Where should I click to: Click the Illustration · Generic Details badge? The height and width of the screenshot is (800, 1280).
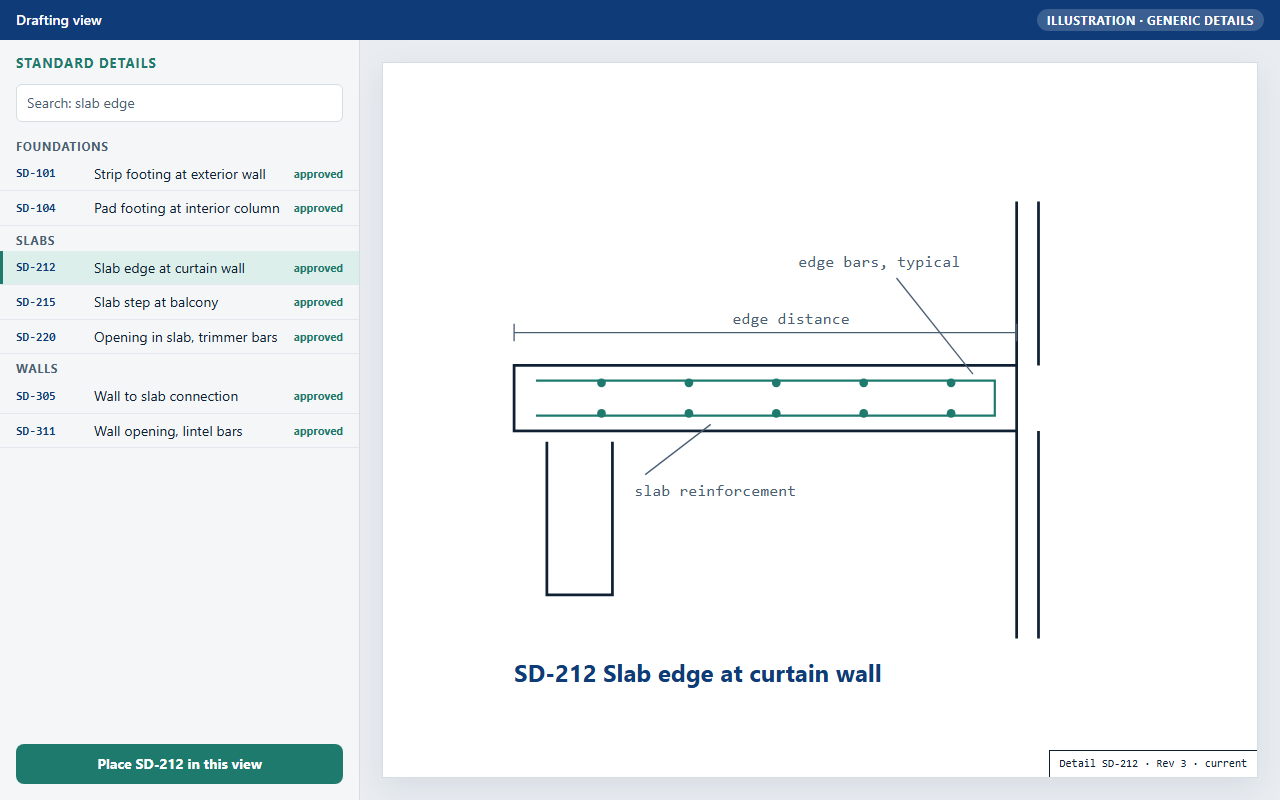(1150, 20)
